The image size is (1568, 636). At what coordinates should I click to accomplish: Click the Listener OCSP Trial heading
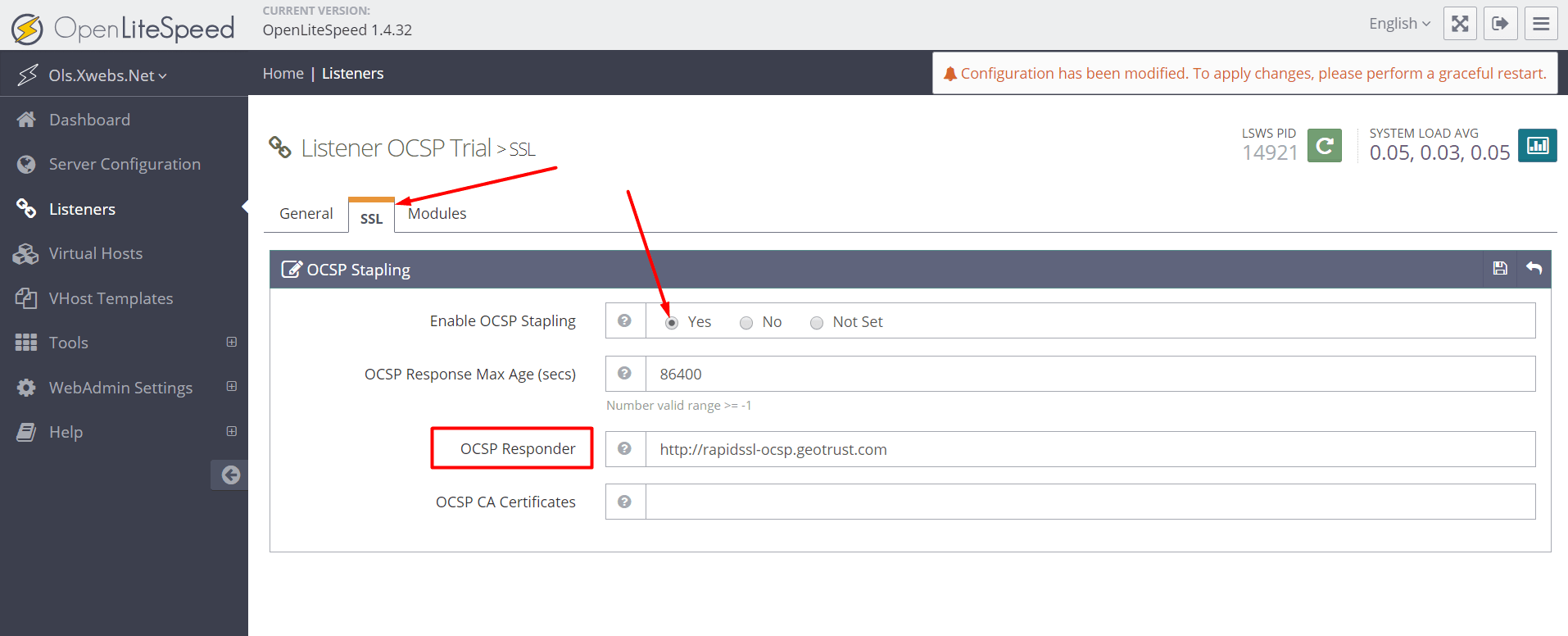(x=396, y=148)
